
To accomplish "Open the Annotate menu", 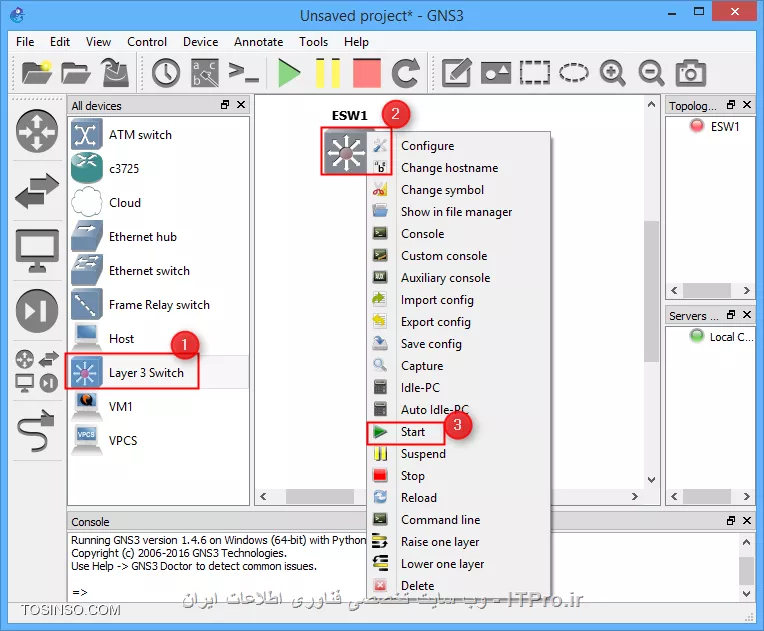I will click(258, 42).
